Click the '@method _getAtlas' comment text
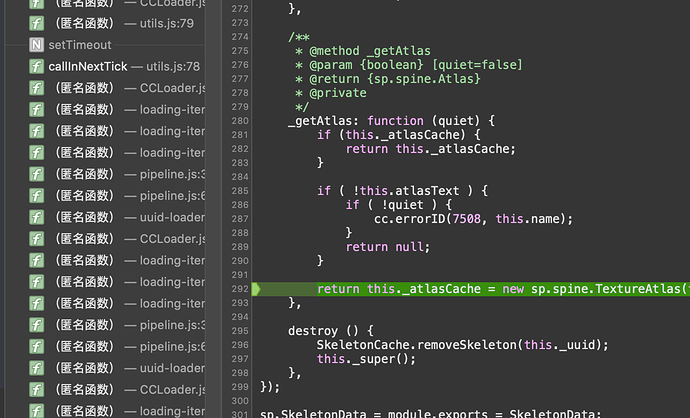 click(370, 51)
